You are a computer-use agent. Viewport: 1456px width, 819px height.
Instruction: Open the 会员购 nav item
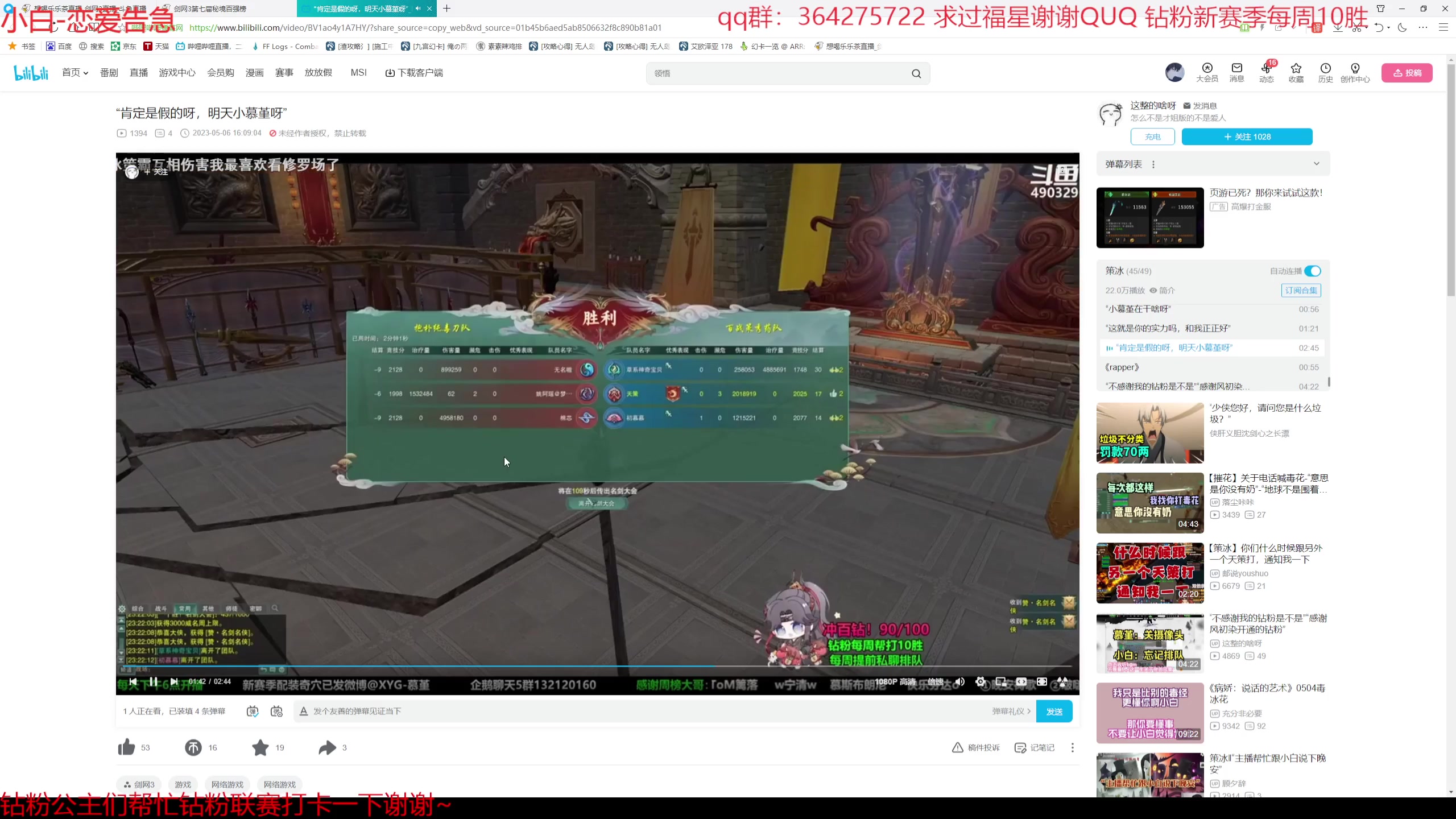click(x=221, y=73)
